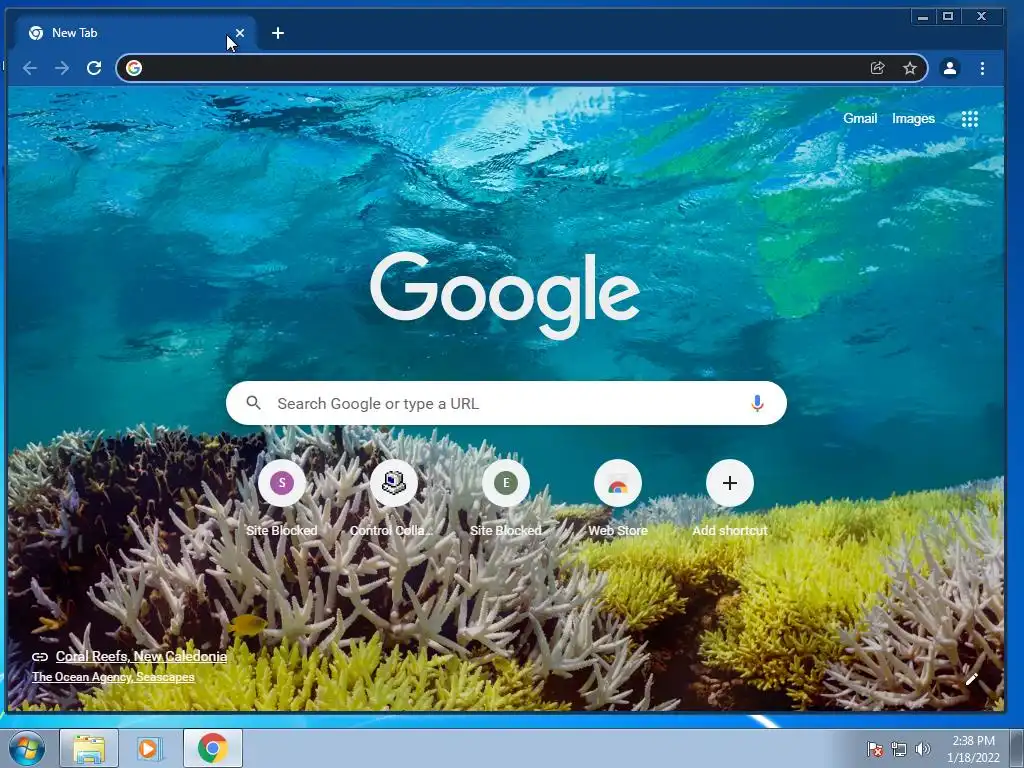Open Windows Explorer from taskbar
1024x768 pixels.
89,748
